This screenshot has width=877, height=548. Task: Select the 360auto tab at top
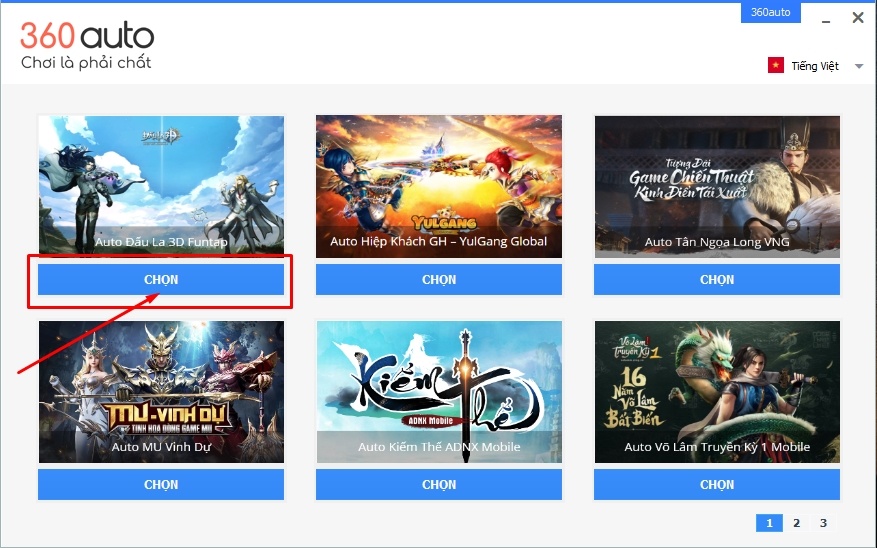771,12
